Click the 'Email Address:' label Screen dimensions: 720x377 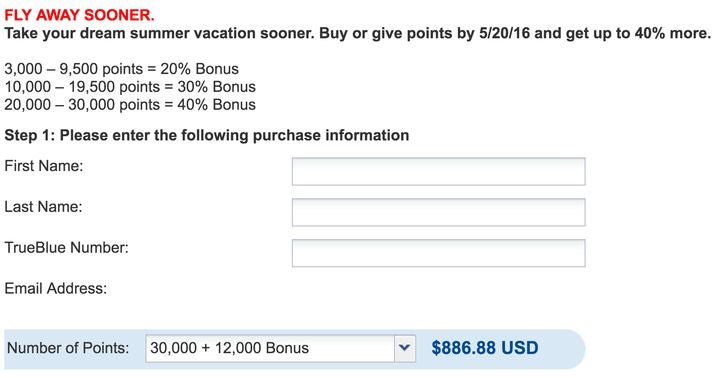pyautogui.click(x=56, y=288)
